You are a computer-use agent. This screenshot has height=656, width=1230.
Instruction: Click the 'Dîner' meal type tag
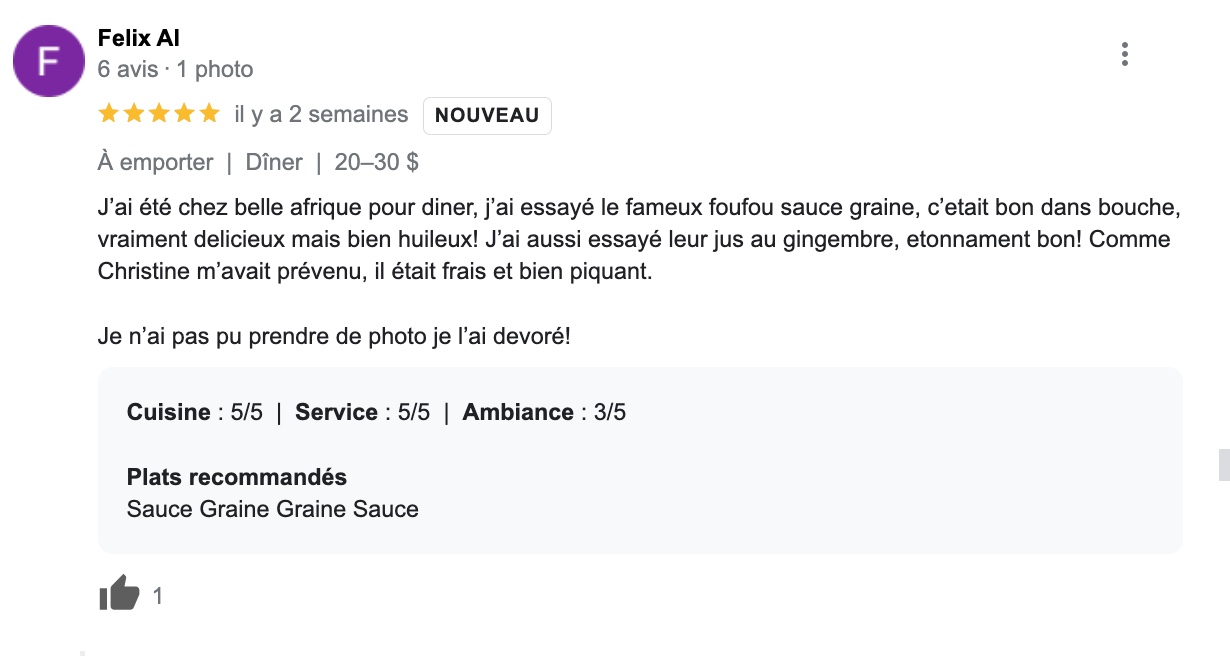274,162
